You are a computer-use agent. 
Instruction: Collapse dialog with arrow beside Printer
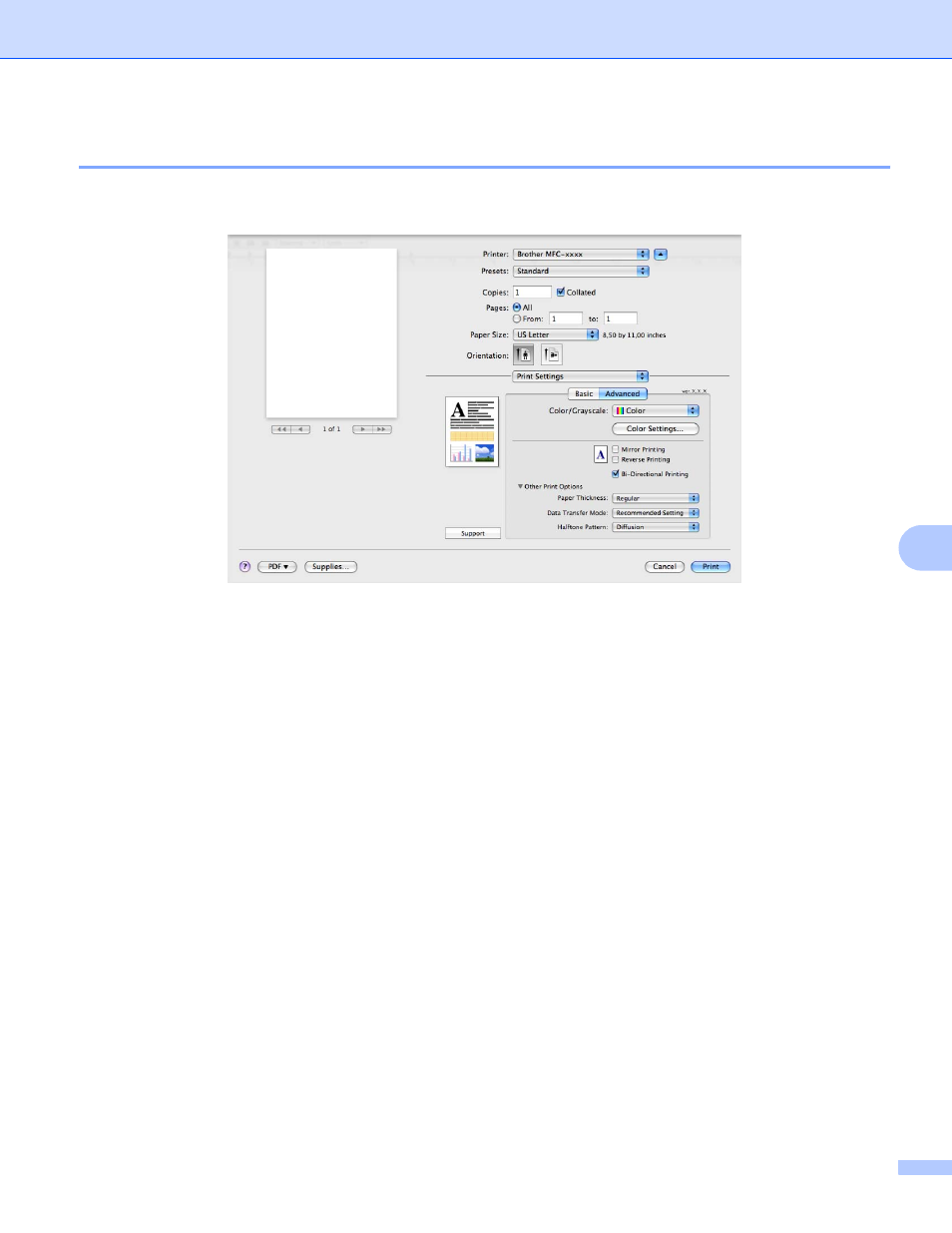[x=661, y=255]
